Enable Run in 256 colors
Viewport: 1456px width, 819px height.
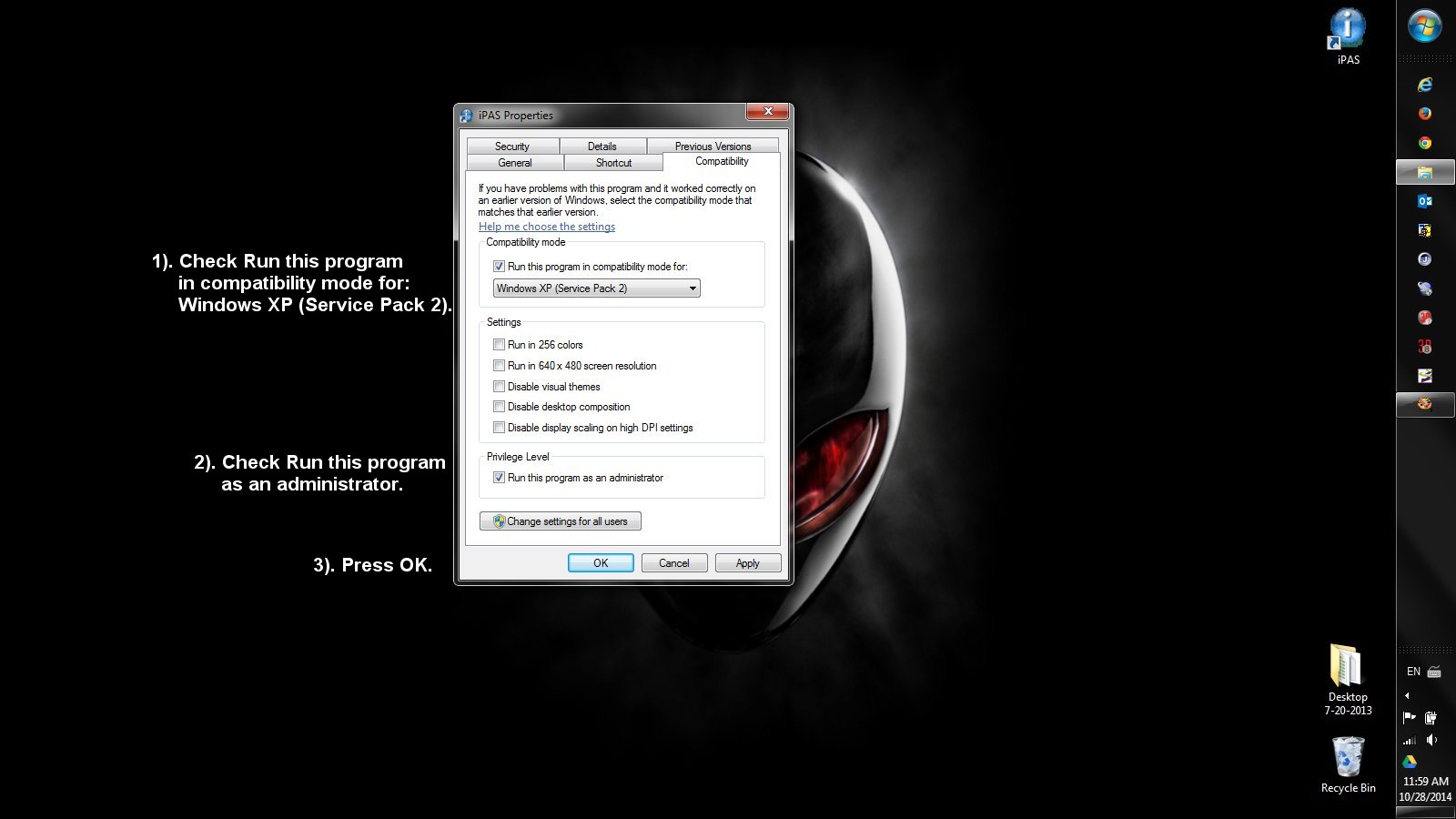(499, 345)
